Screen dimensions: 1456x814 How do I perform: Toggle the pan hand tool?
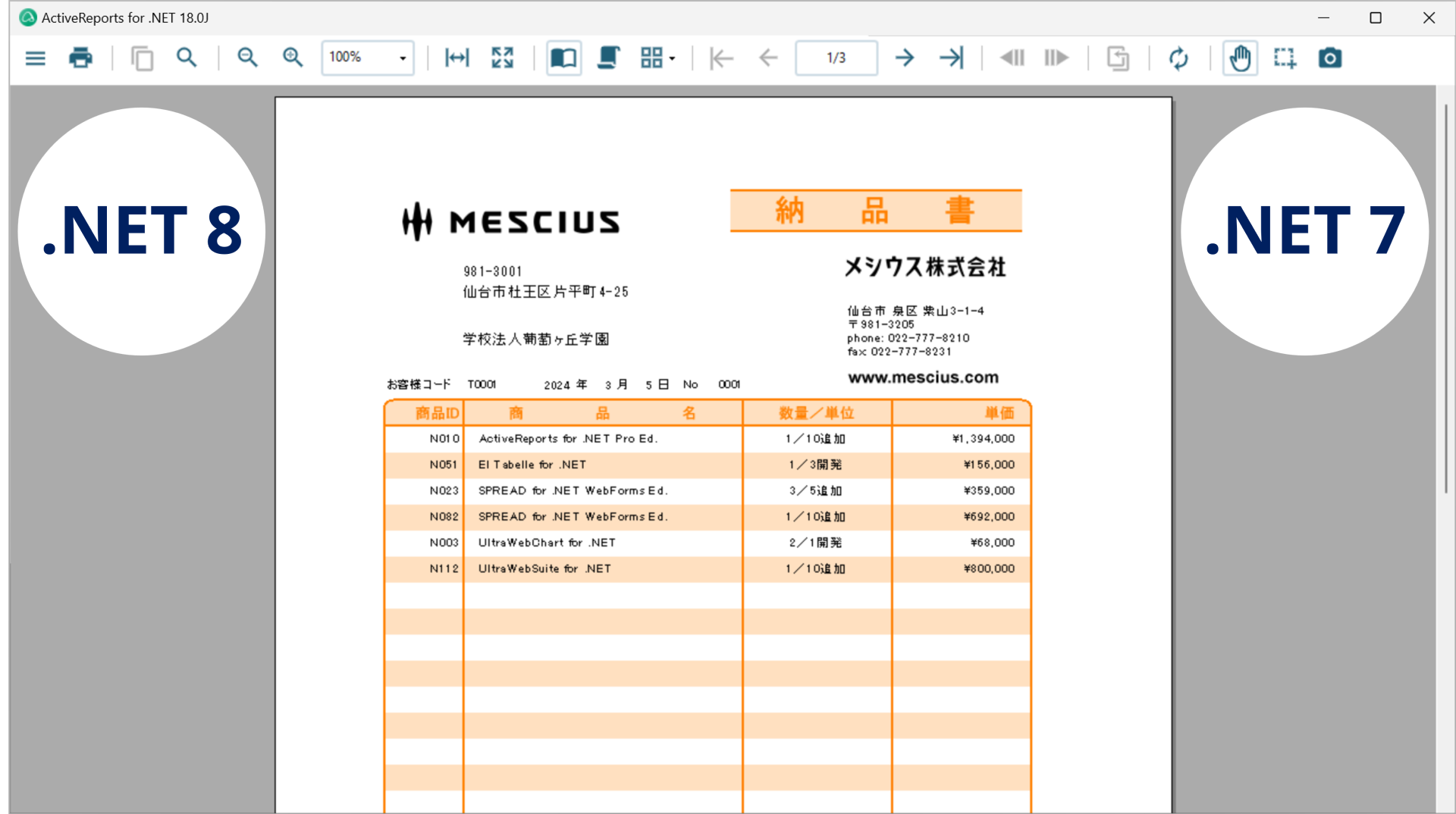click(x=1240, y=58)
